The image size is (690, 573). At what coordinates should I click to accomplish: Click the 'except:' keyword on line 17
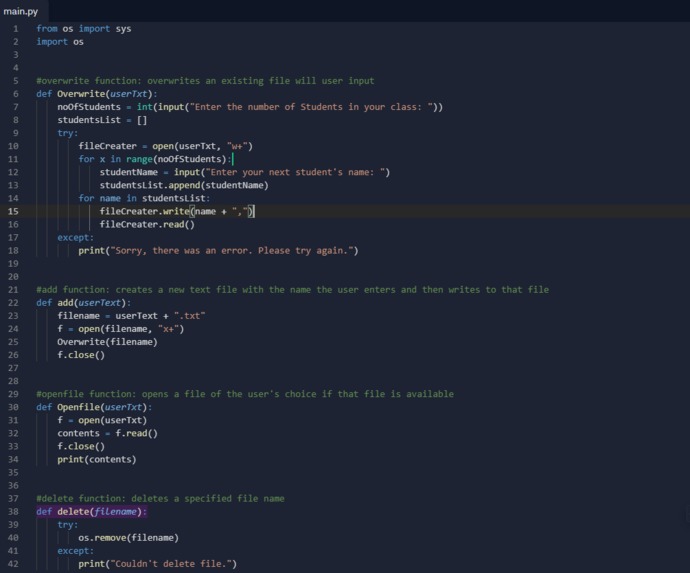75,238
